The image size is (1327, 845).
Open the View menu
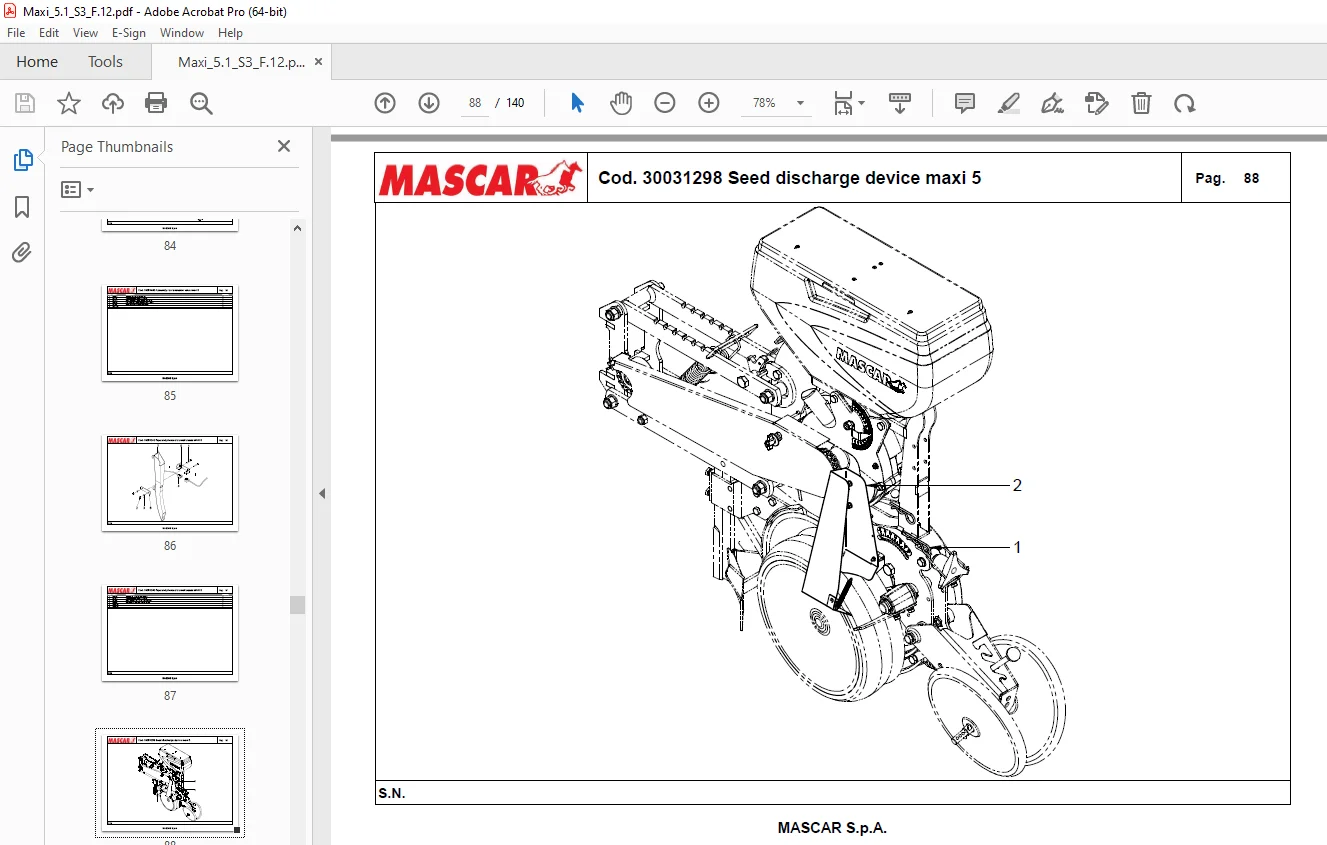tap(85, 33)
